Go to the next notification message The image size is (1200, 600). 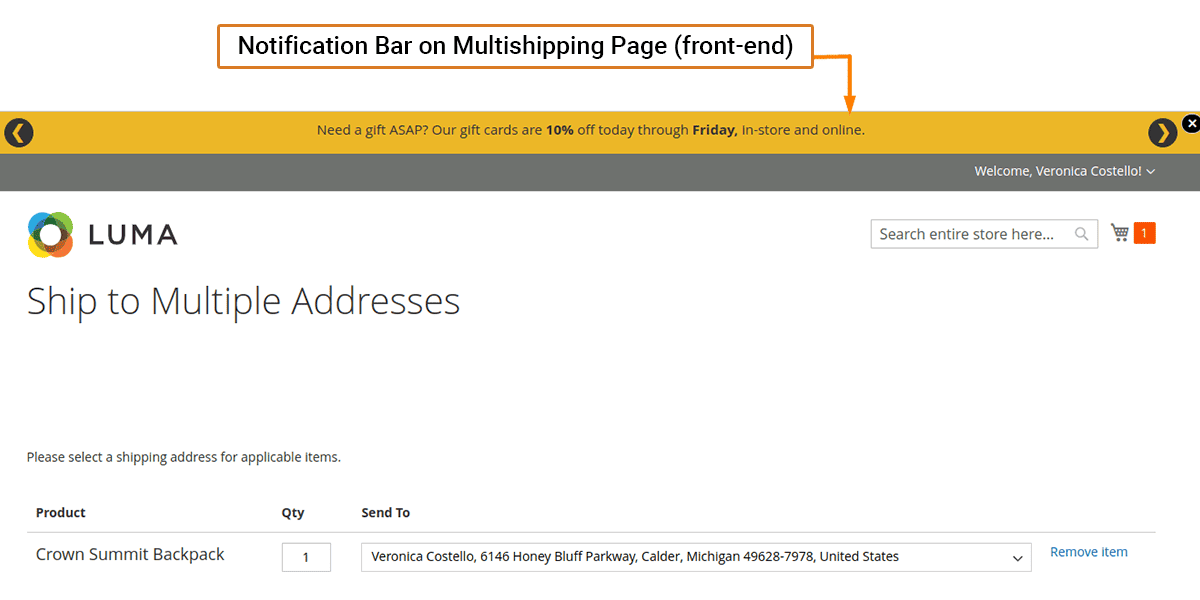tap(1162, 132)
